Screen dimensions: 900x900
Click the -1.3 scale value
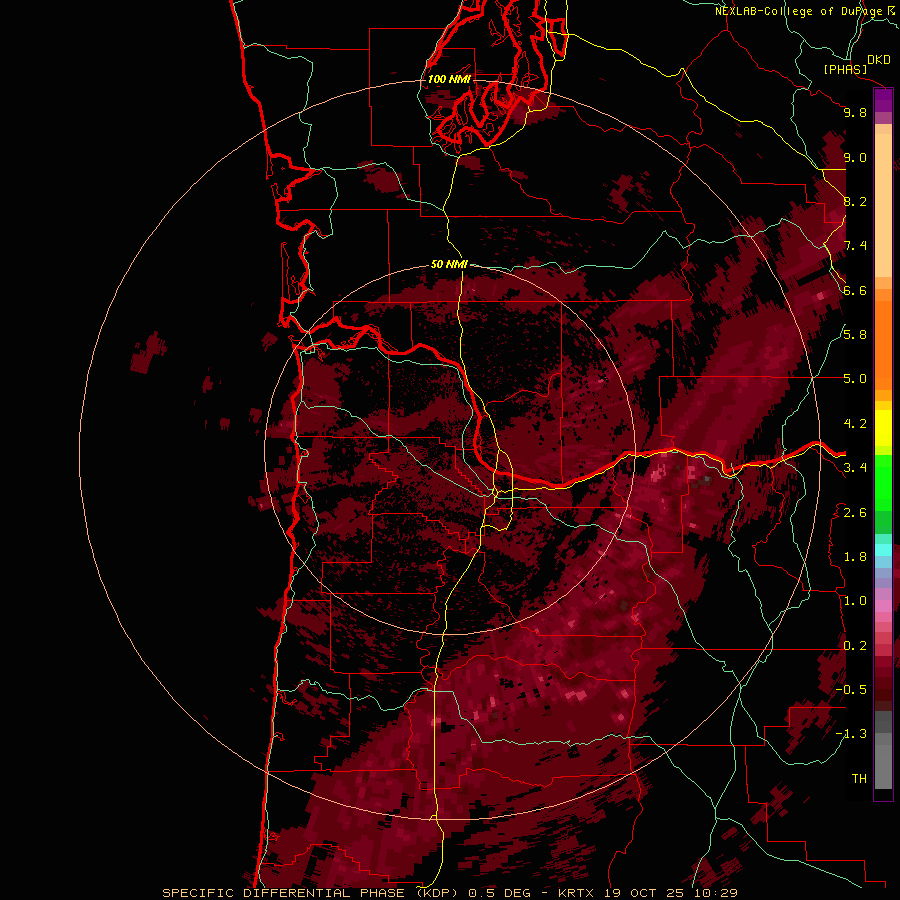(x=851, y=734)
